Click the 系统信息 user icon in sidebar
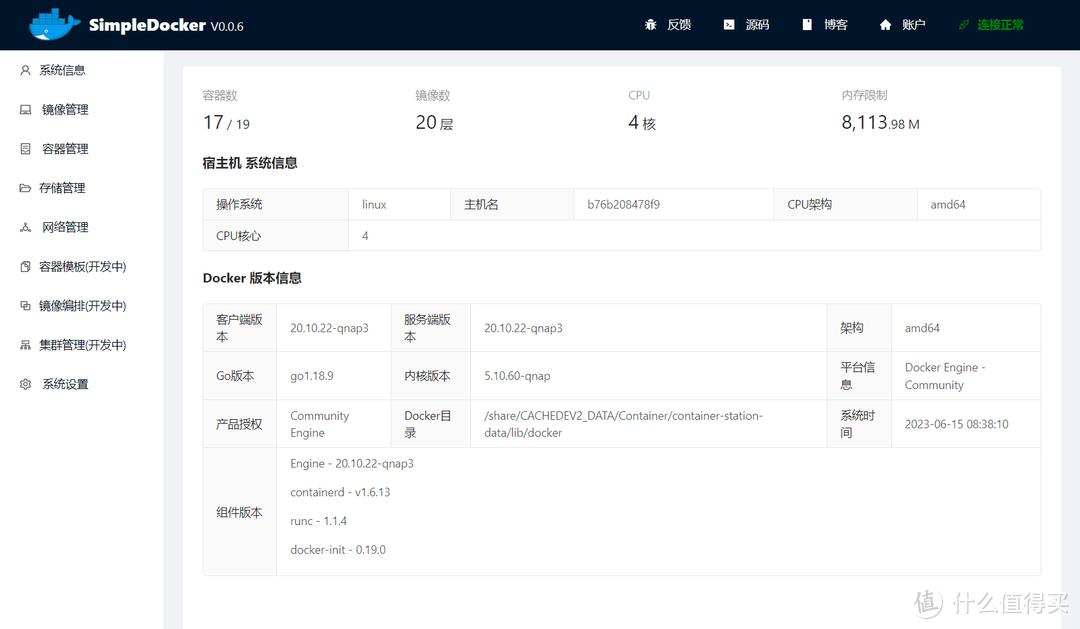The width and height of the screenshot is (1080, 629). (x=25, y=70)
